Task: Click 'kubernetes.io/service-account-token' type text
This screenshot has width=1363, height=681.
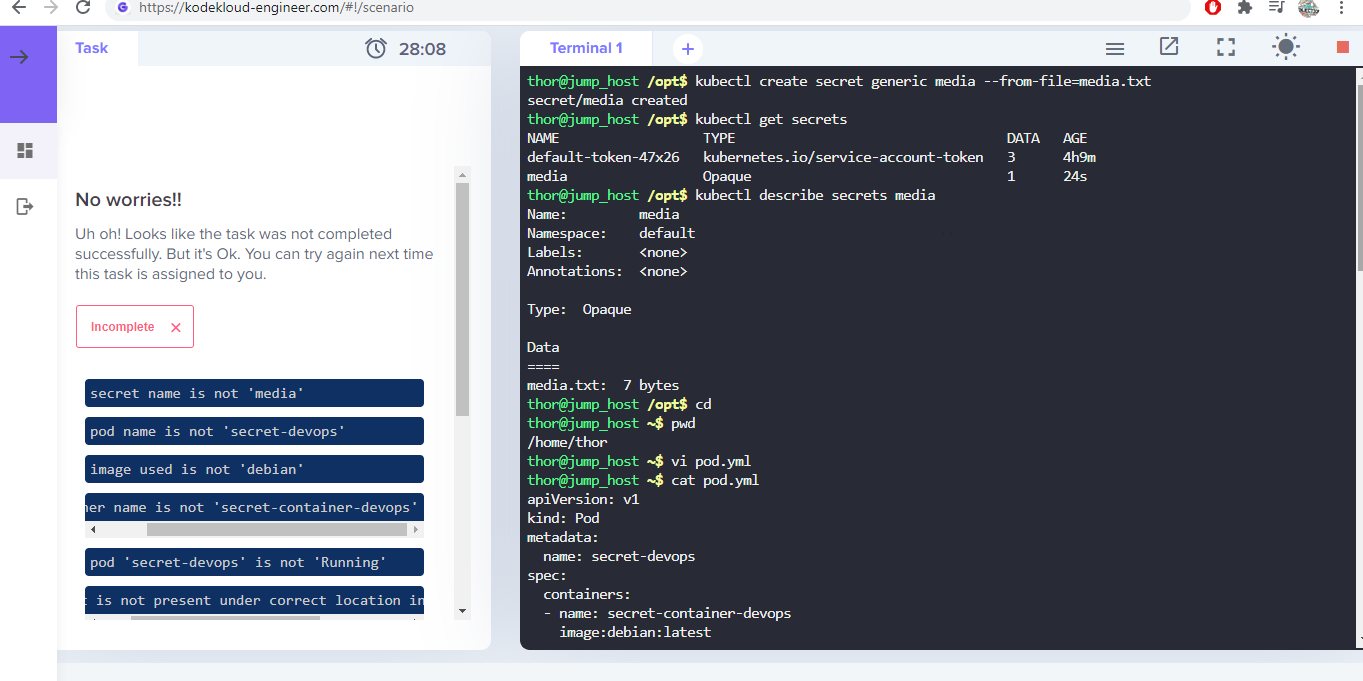Action: (x=843, y=157)
